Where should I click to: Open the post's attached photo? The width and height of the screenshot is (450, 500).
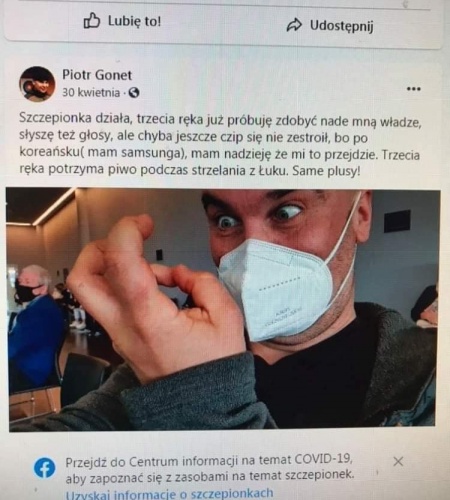(x=222, y=309)
